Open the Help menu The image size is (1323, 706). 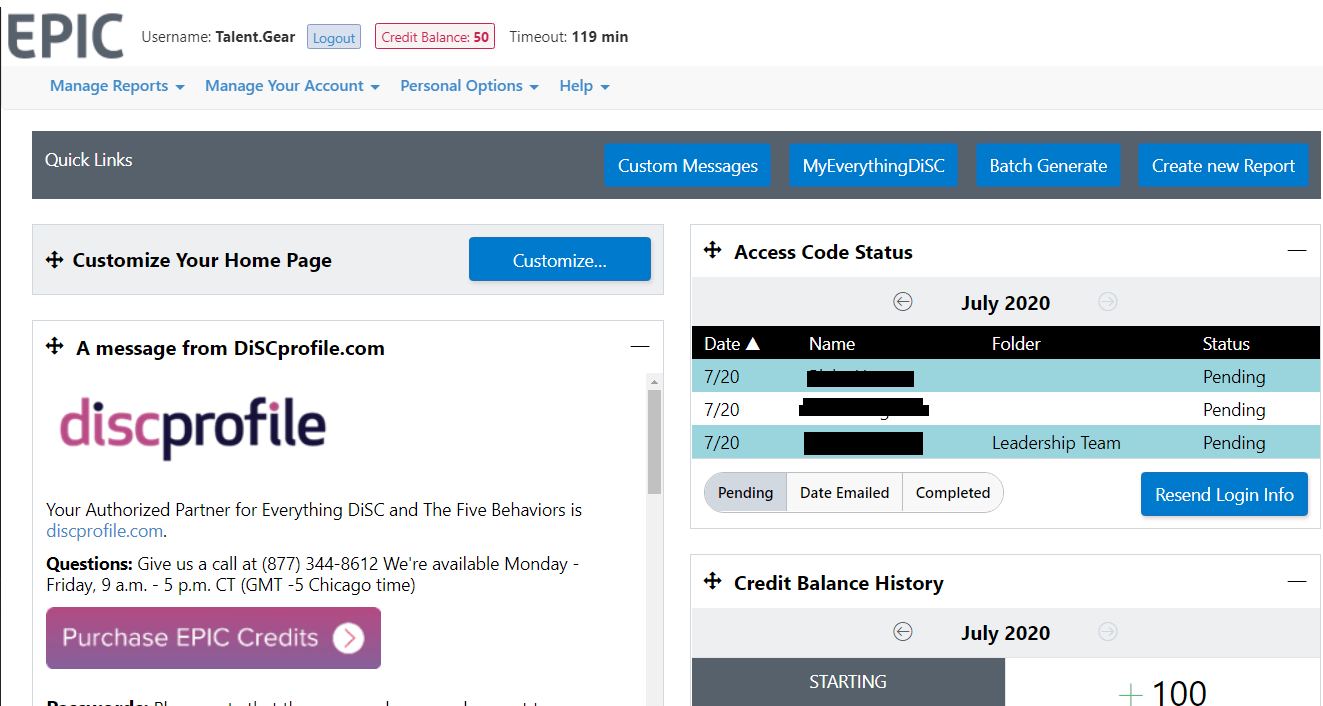pyautogui.click(x=584, y=86)
